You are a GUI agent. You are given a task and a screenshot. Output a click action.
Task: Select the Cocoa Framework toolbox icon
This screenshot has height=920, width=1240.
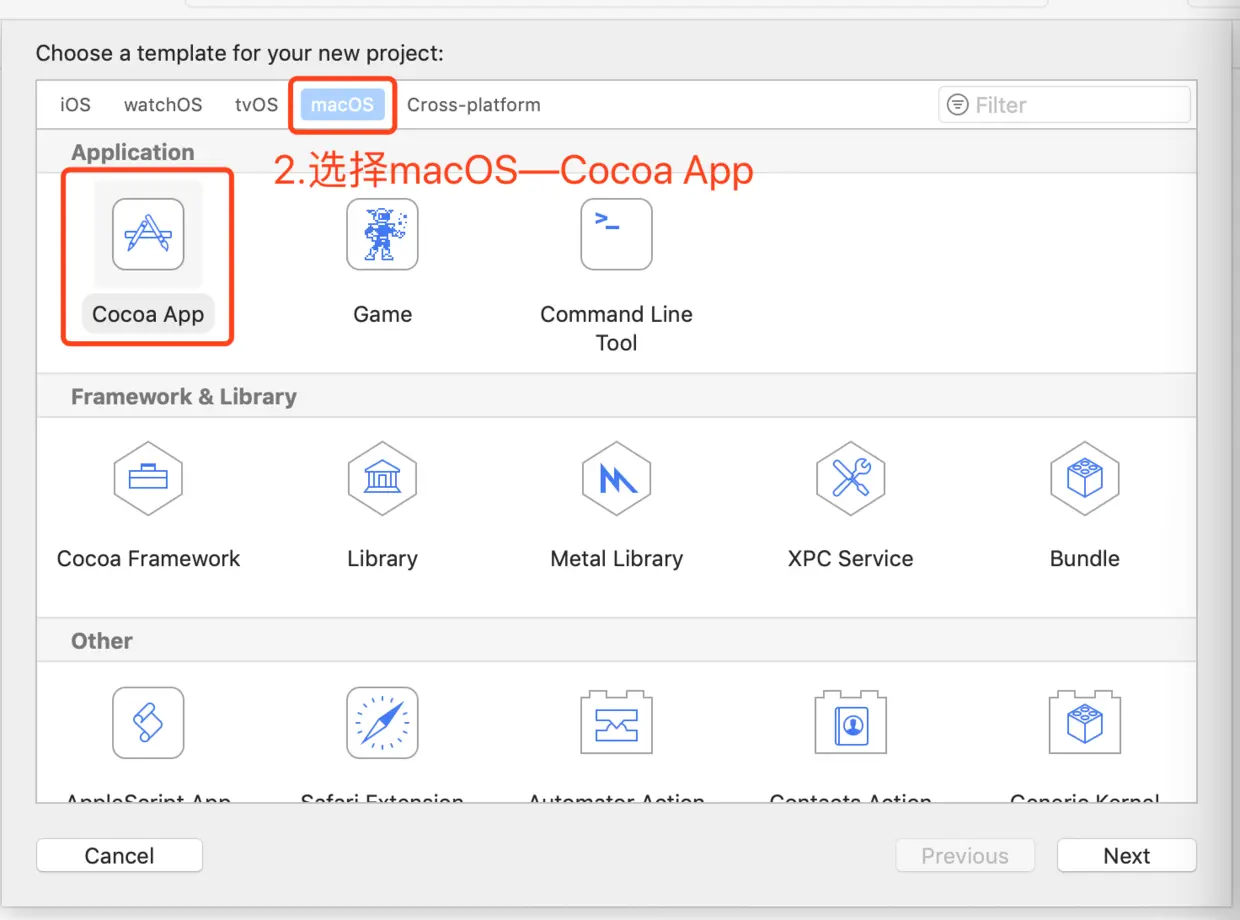click(148, 478)
